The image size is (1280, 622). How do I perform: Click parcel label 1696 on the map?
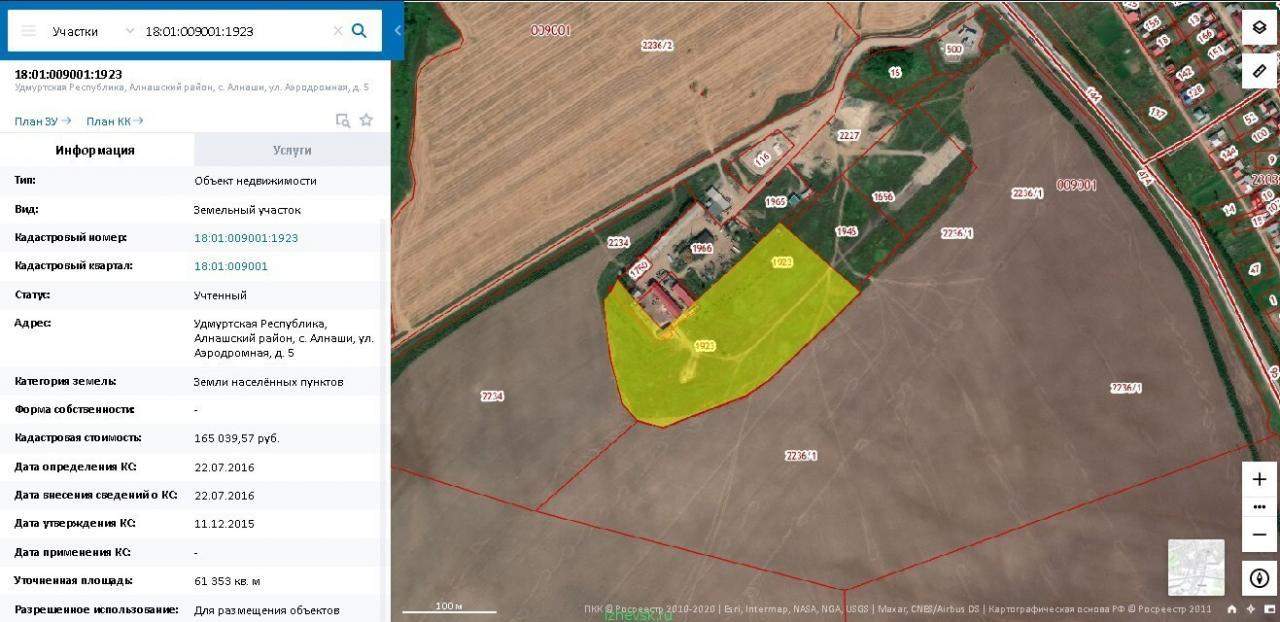[x=883, y=198]
